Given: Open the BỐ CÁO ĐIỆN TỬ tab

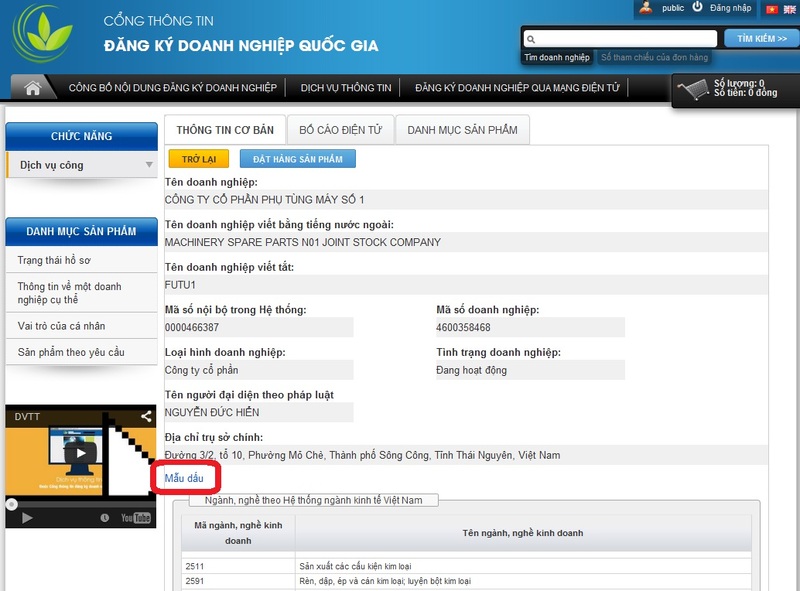Looking at the screenshot, I should [x=340, y=130].
